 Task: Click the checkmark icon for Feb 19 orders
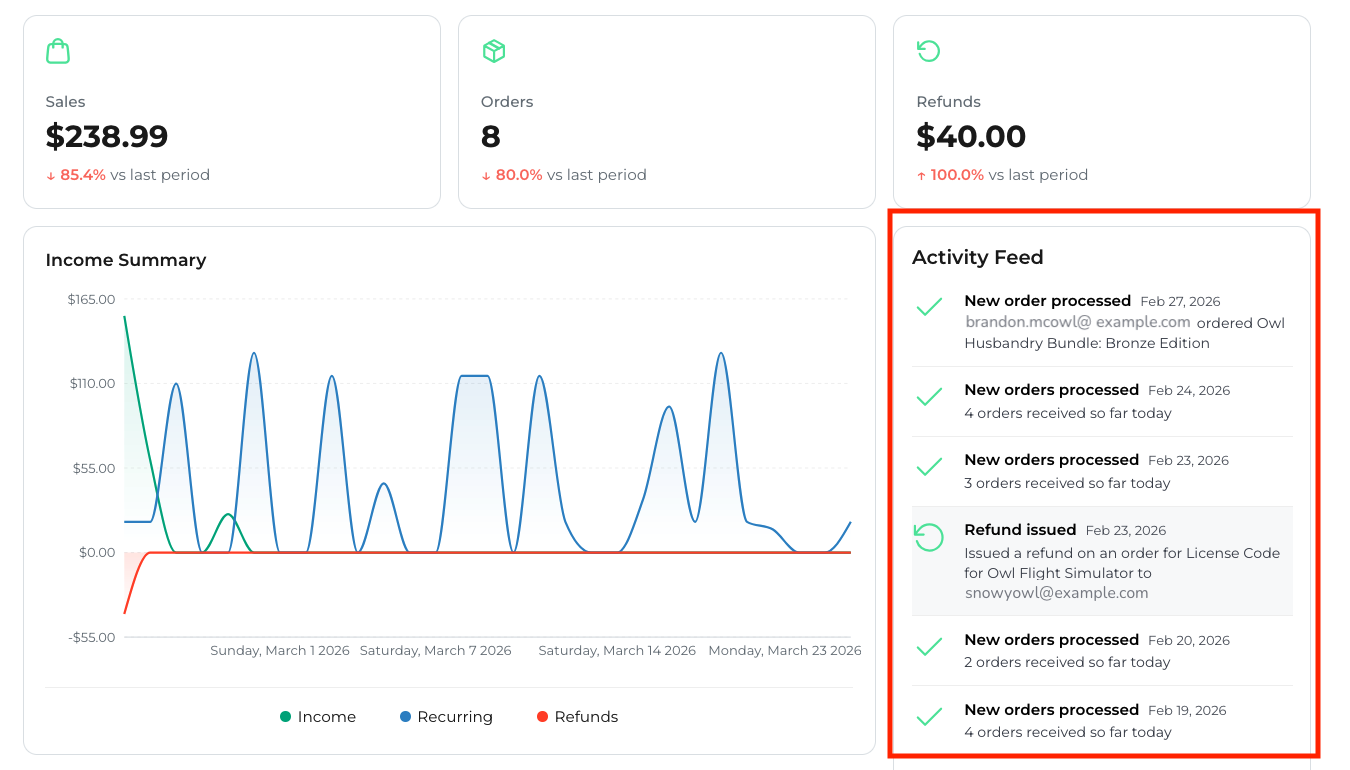point(929,716)
